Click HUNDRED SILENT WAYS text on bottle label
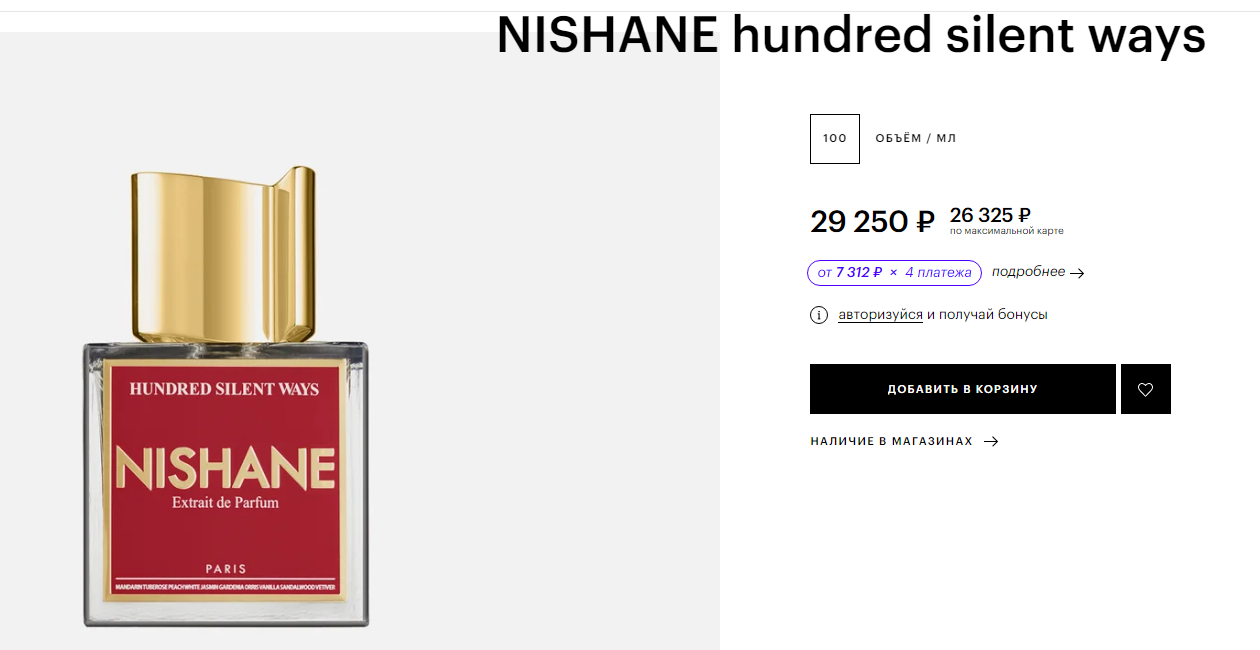The height and width of the screenshot is (650, 1260). 224,389
